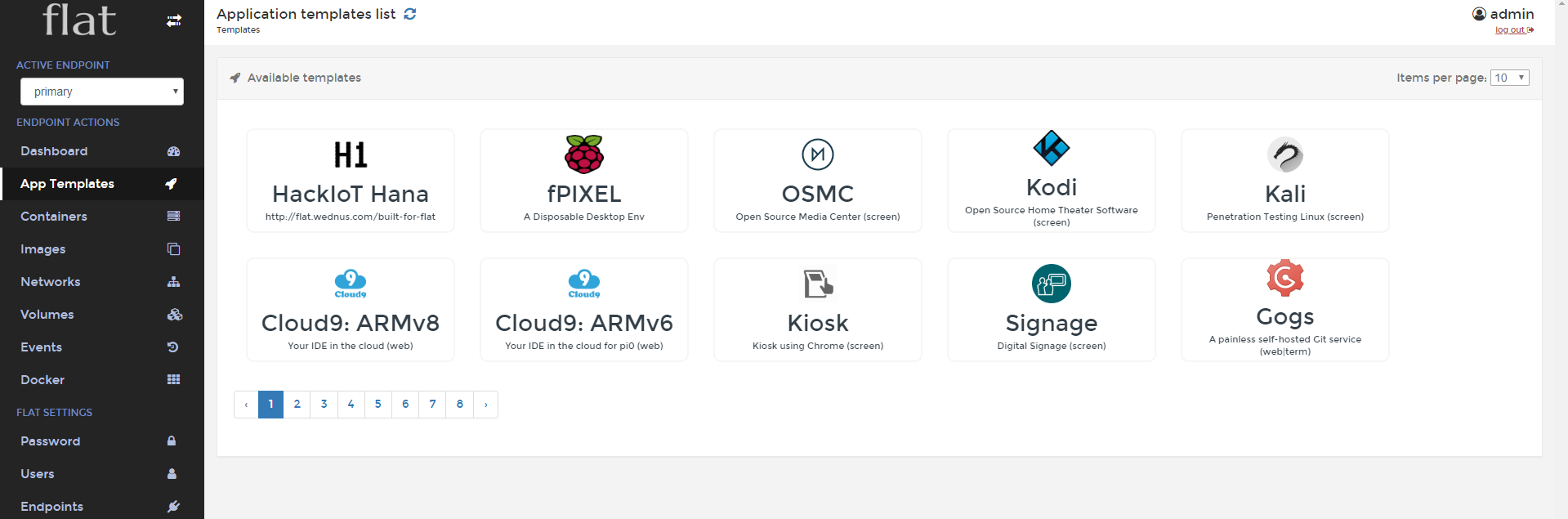Click the log out link
This screenshot has height=519, width=1568.
tap(1514, 30)
